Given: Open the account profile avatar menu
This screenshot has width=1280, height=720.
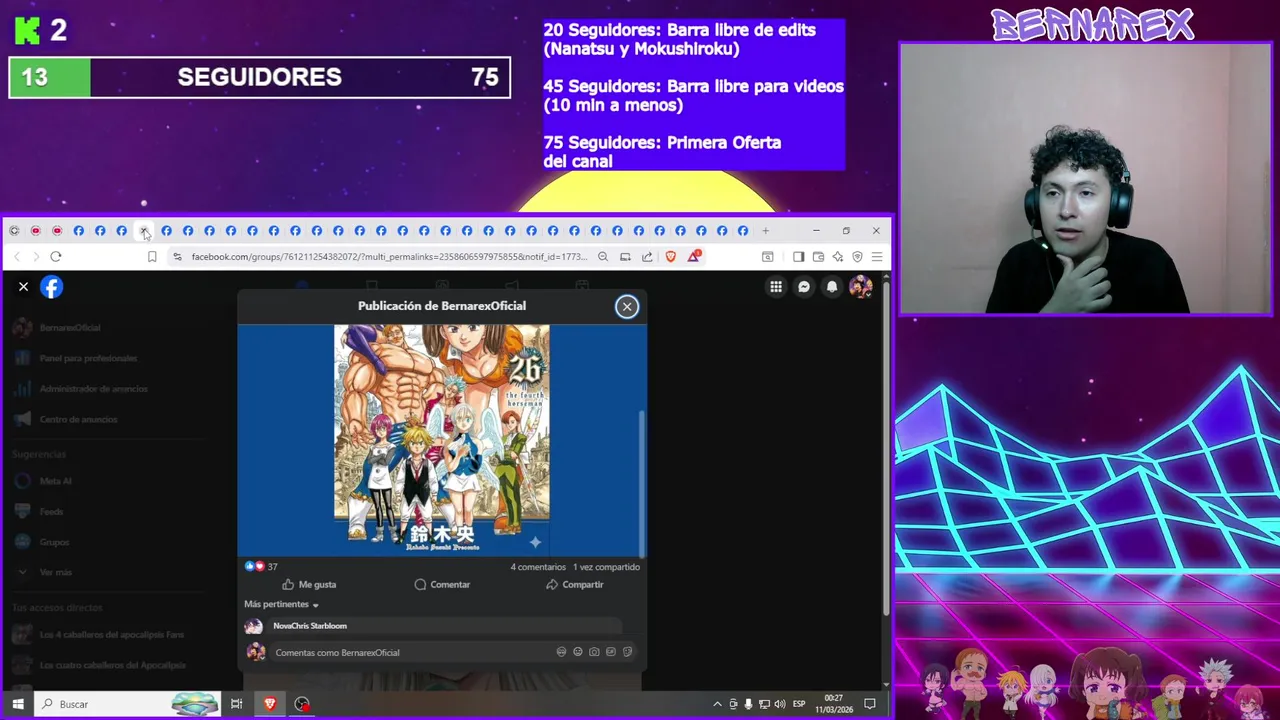Looking at the screenshot, I should pyautogui.click(x=860, y=287).
